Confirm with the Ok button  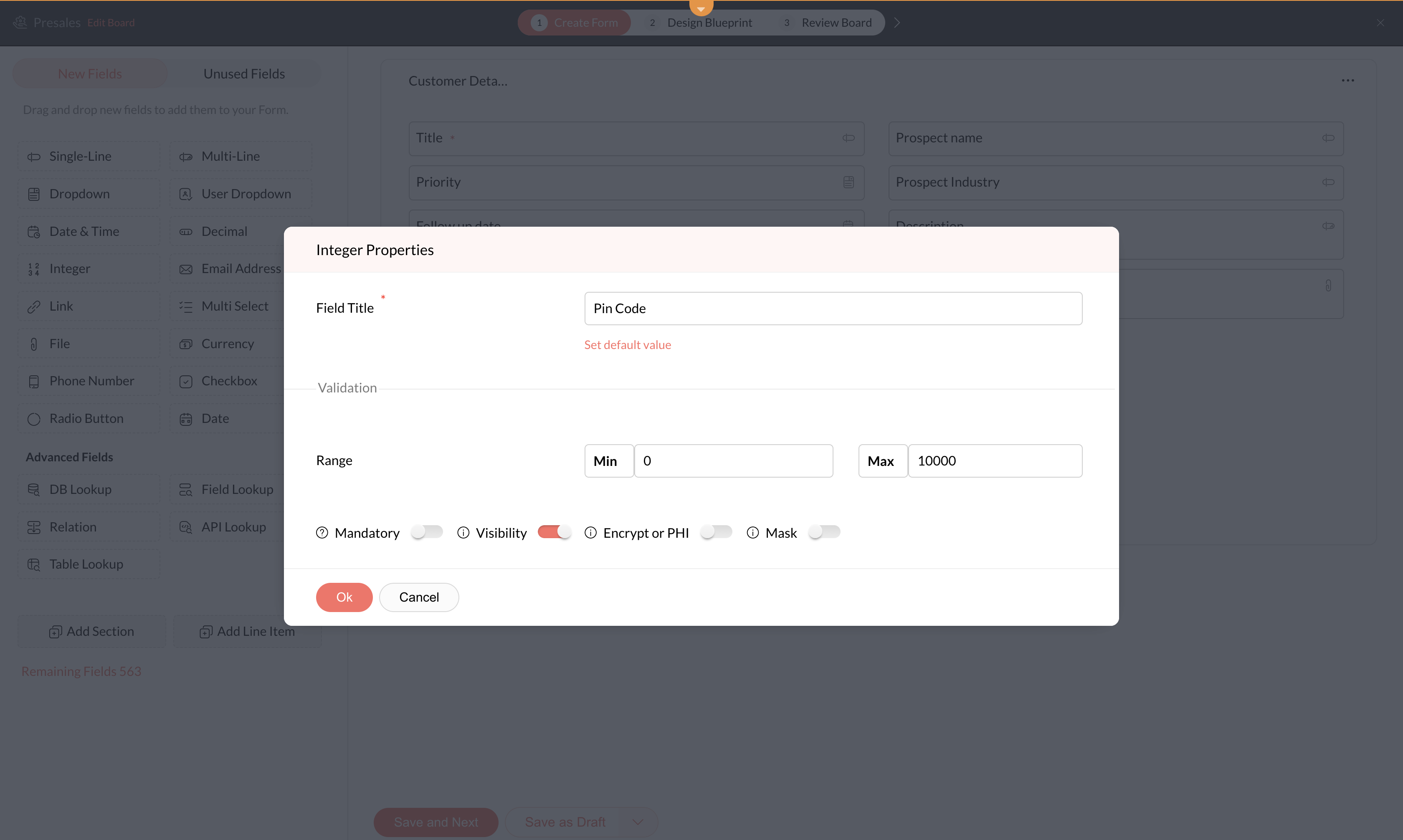(x=344, y=597)
